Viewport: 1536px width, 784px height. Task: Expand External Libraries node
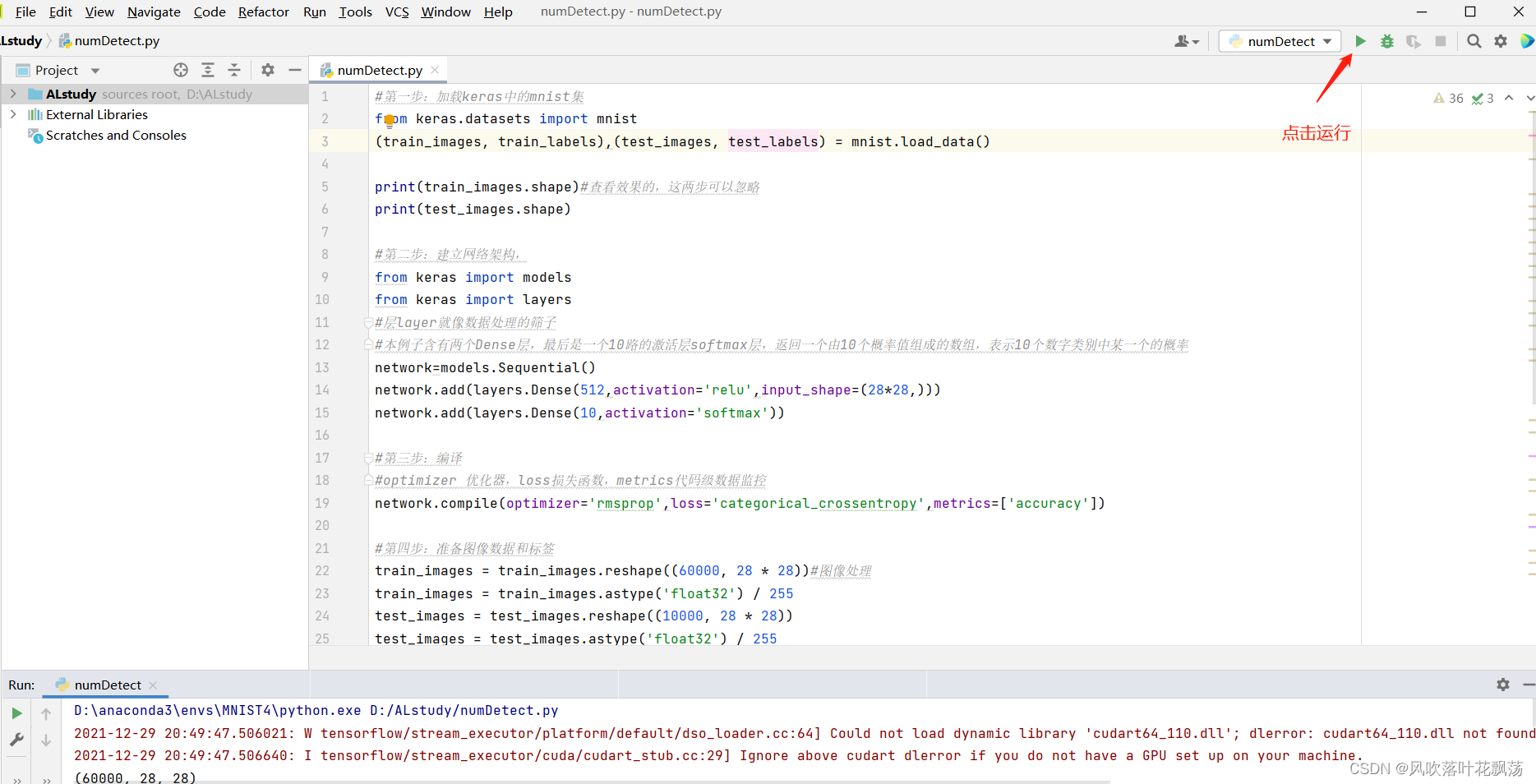tap(13, 114)
